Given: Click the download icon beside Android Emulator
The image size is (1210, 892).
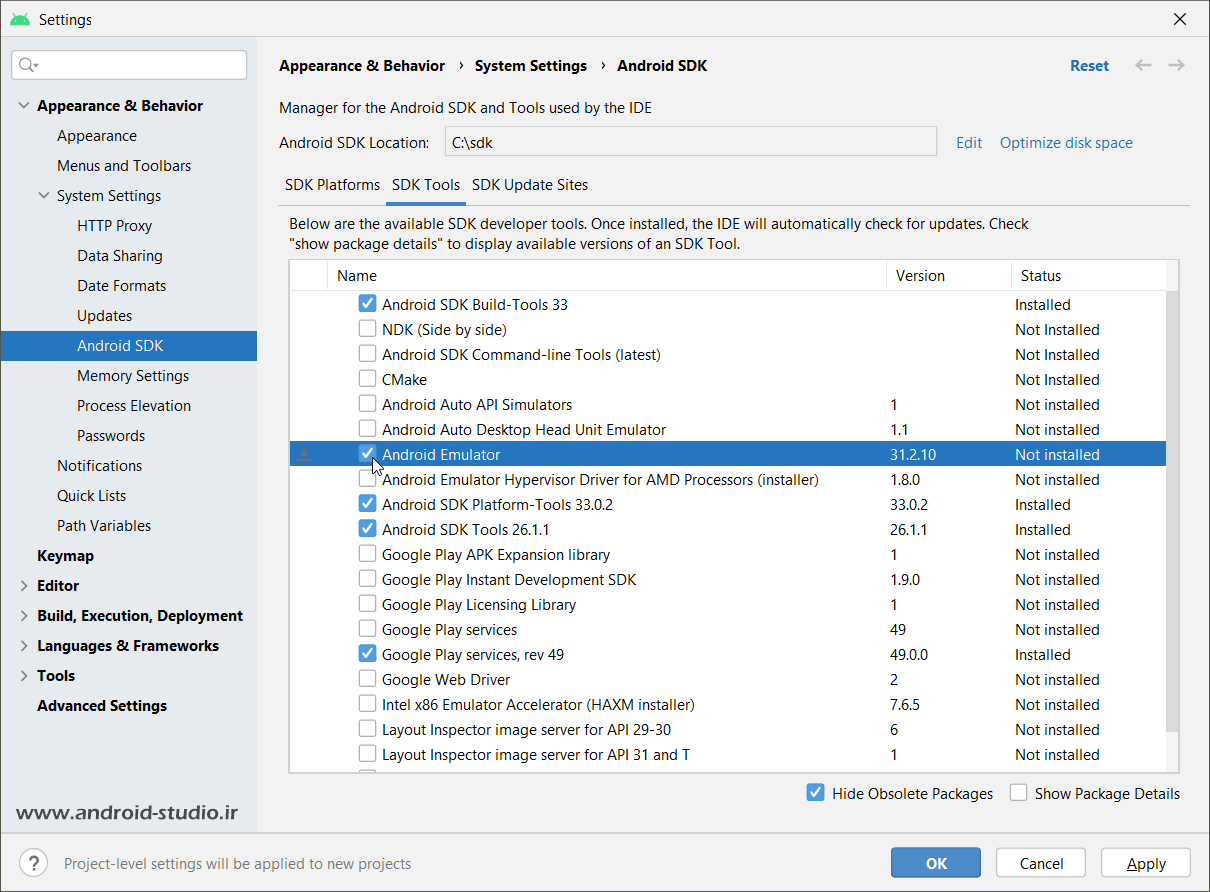Looking at the screenshot, I should tap(305, 455).
